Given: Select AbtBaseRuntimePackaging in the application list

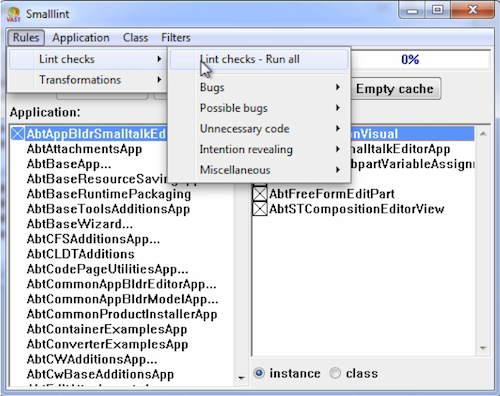Looking at the screenshot, I should (x=109, y=194).
